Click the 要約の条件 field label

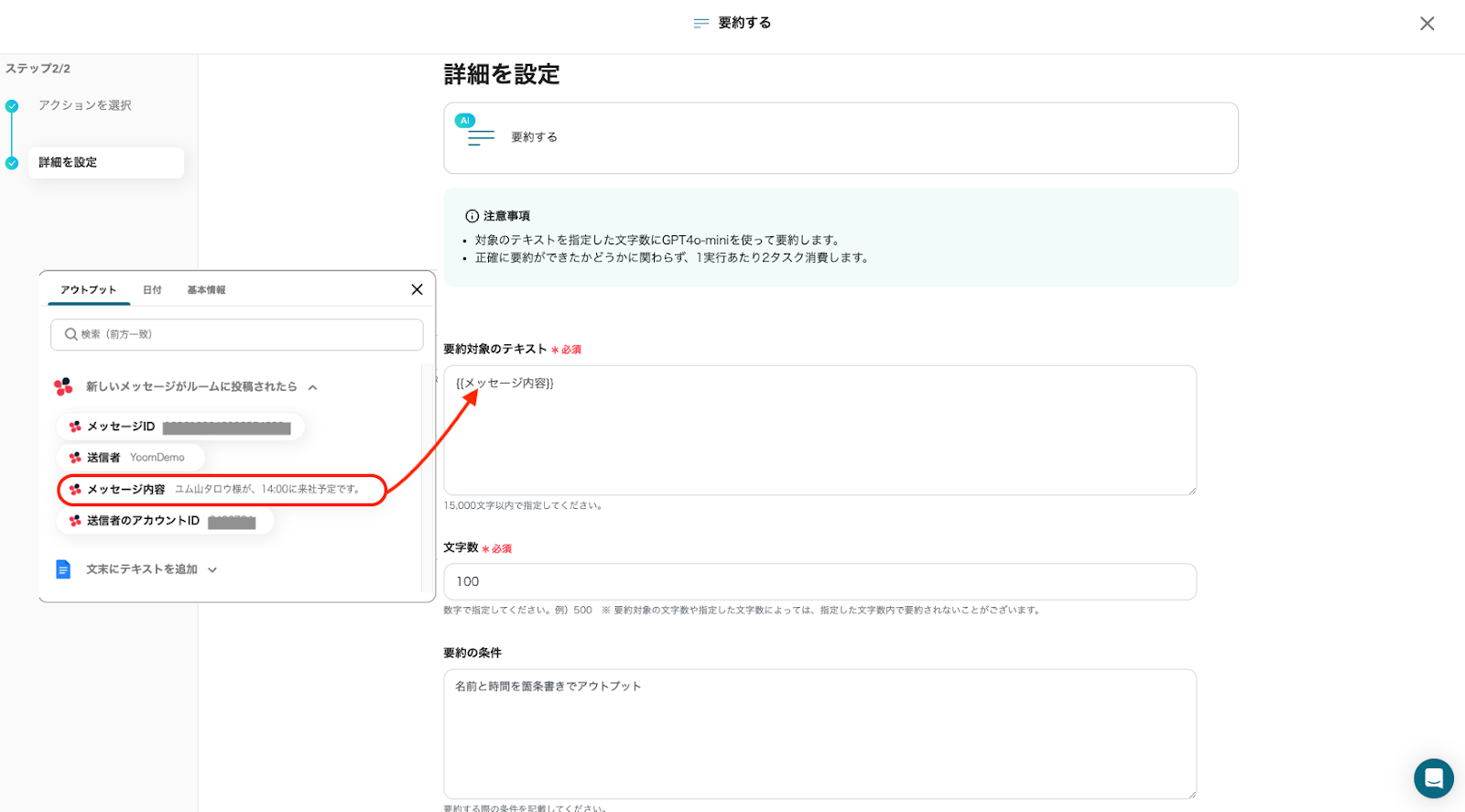coord(472,653)
